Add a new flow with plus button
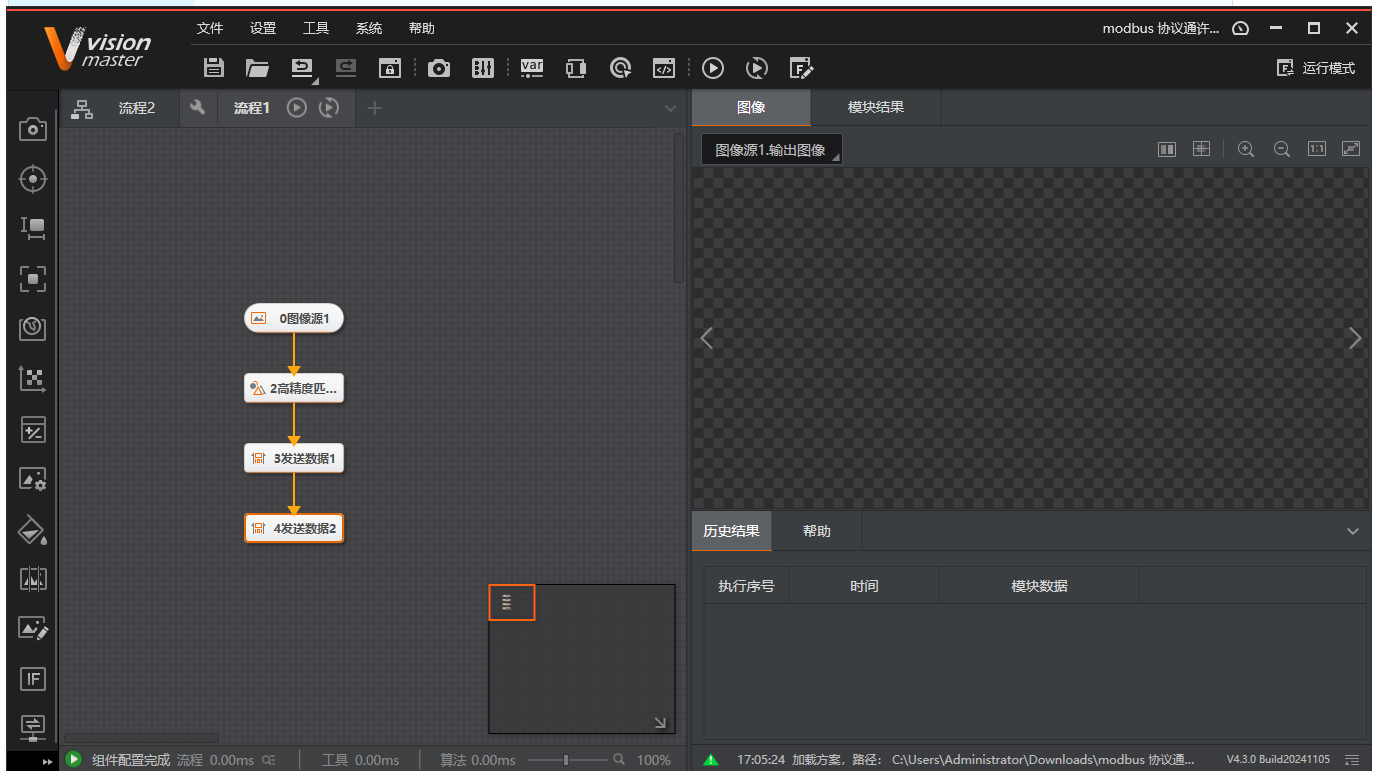Screen dimensions: 1384x771 (x=375, y=108)
